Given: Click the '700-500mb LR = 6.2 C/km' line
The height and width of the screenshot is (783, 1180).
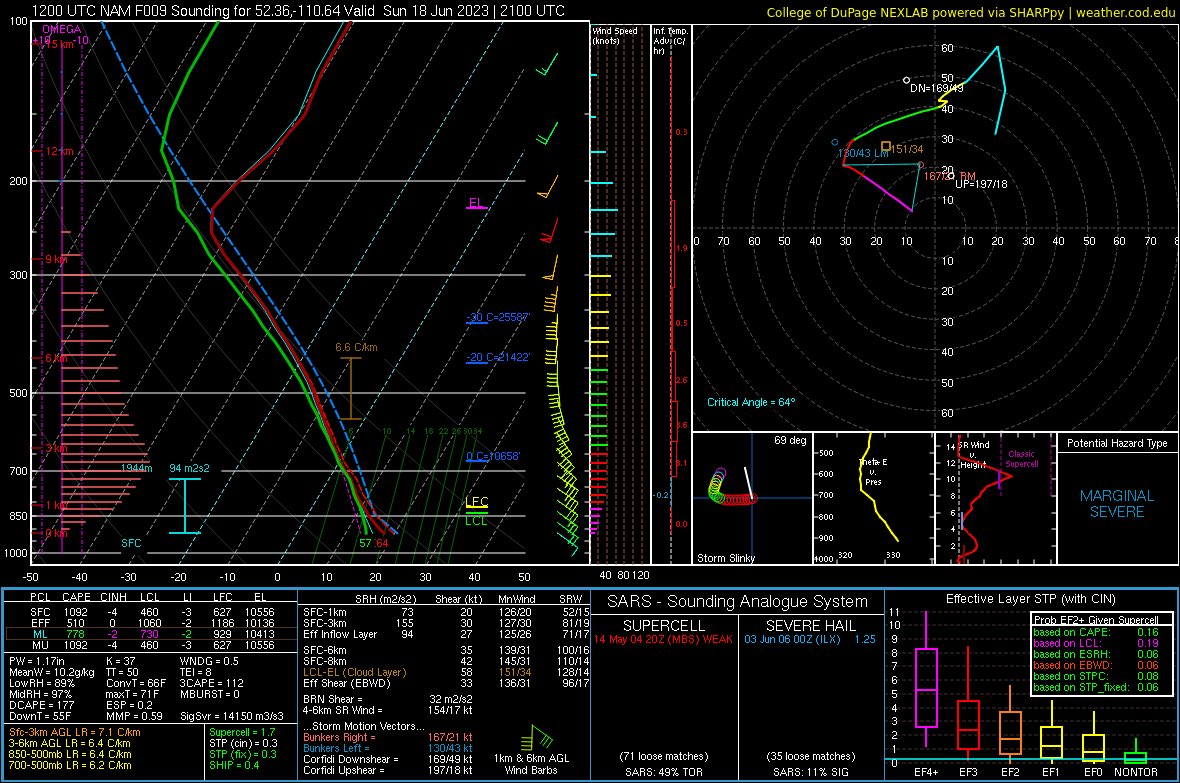Looking at the screenshot, I should 70,765.
